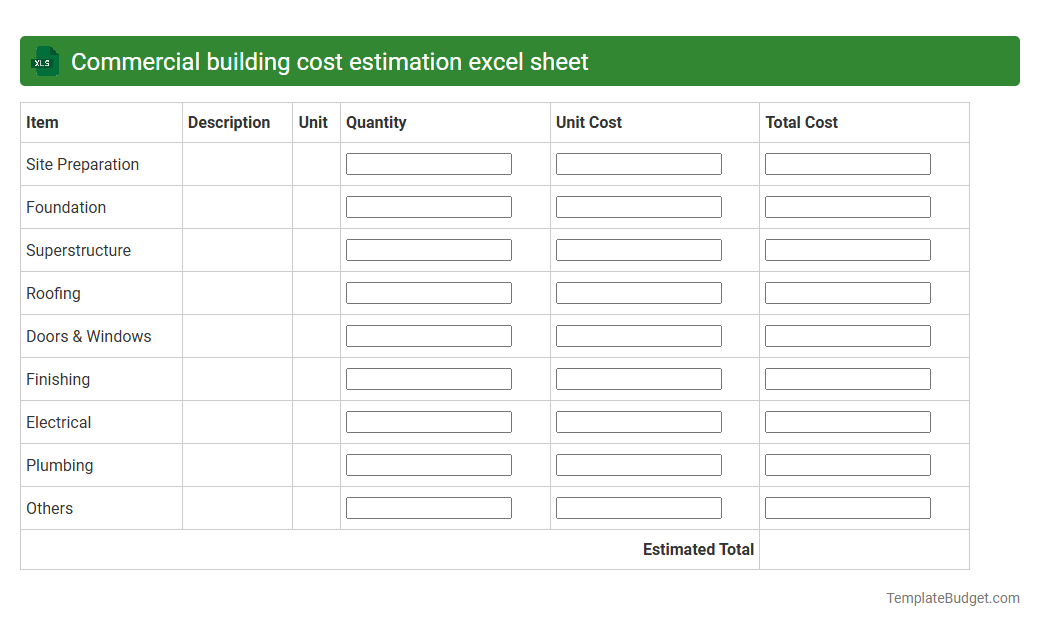Screen dimensions: 1040x627
Task: Click the Foundation row label
Action: coord(66,207)
